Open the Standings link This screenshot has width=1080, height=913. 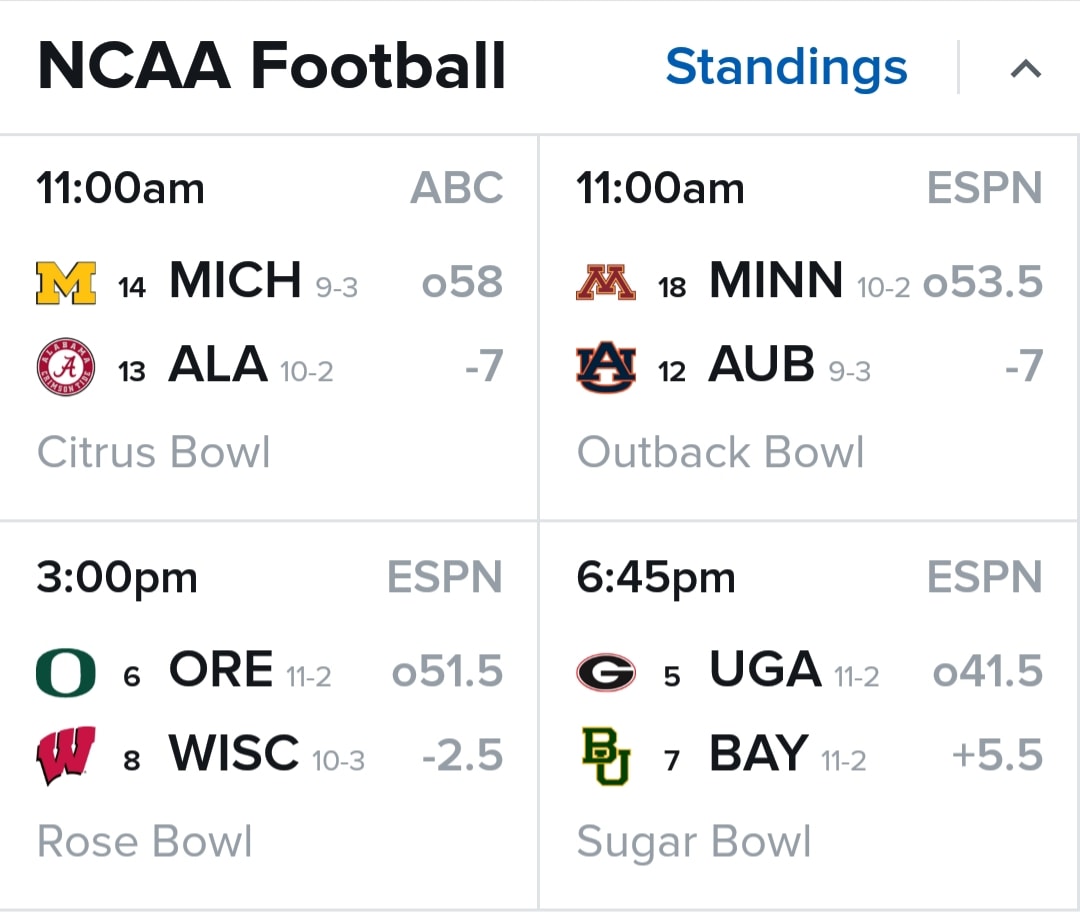(x=786, y=68)
